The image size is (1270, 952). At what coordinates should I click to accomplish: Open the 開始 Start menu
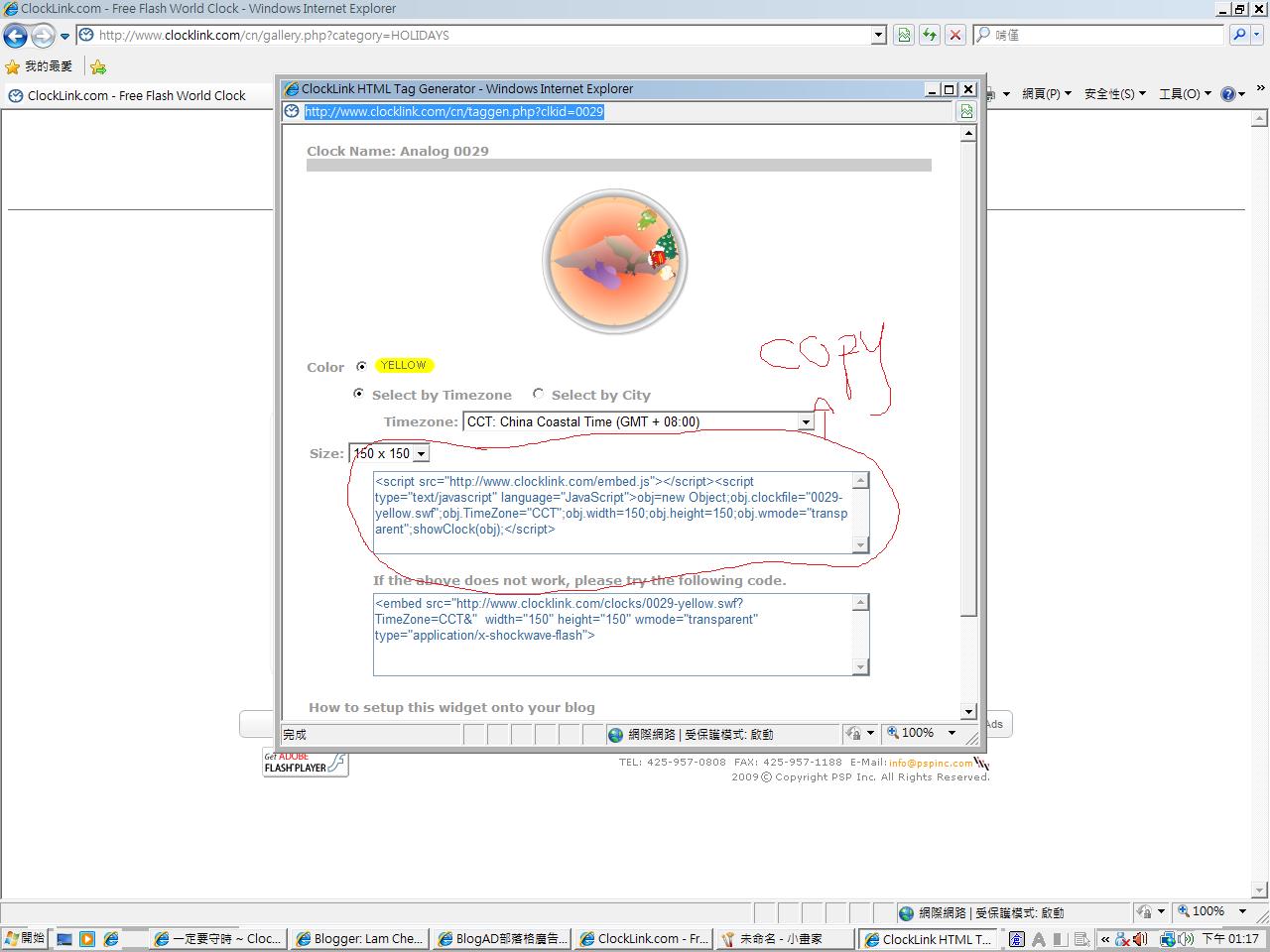25,938
